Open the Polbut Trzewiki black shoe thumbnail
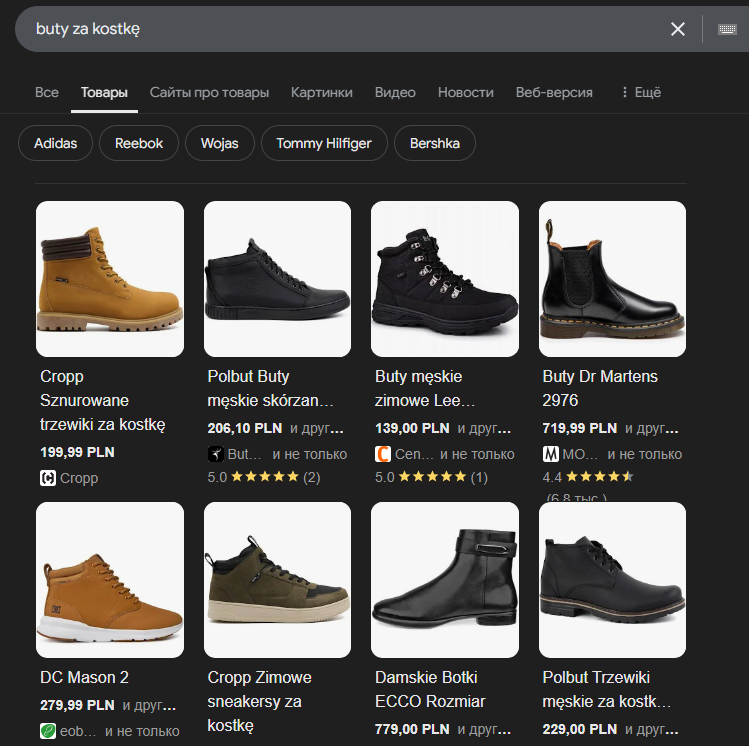 click(x=612, y=580)
